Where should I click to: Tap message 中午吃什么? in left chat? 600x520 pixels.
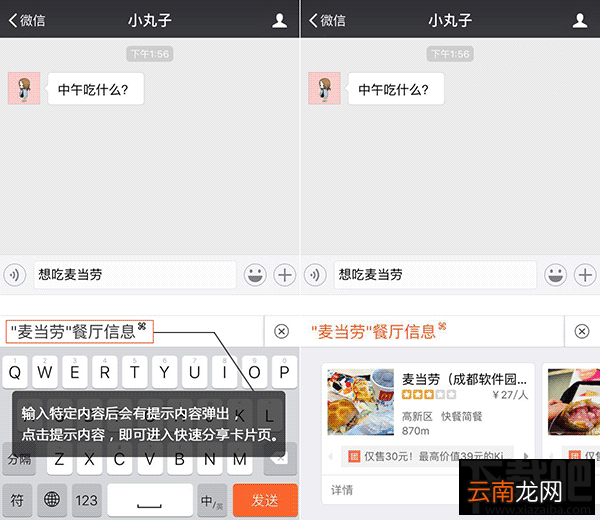click(x=96, y=89)
